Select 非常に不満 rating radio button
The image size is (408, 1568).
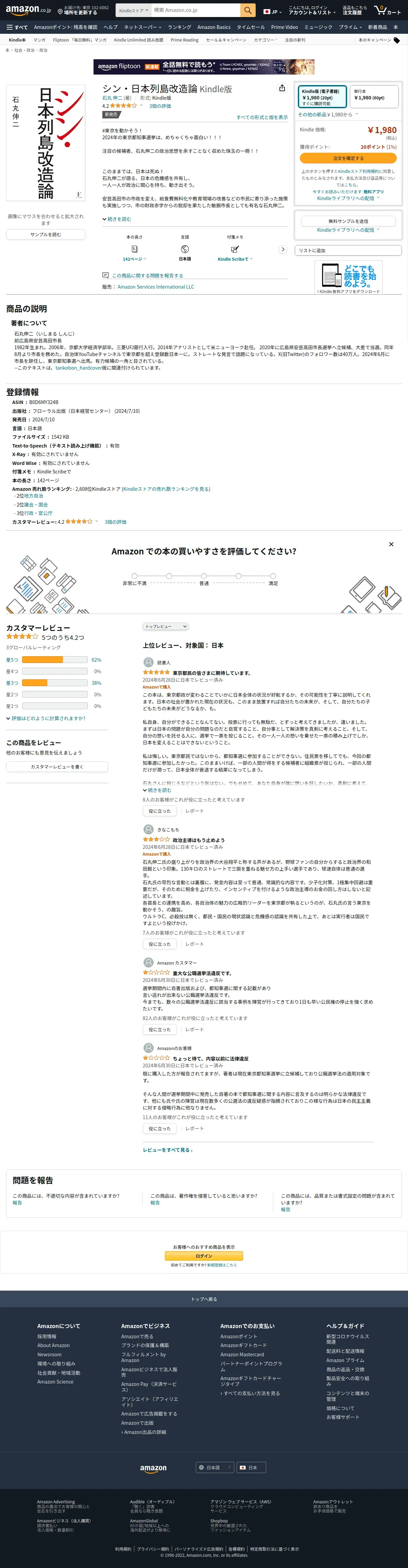[x=134, y=576]
